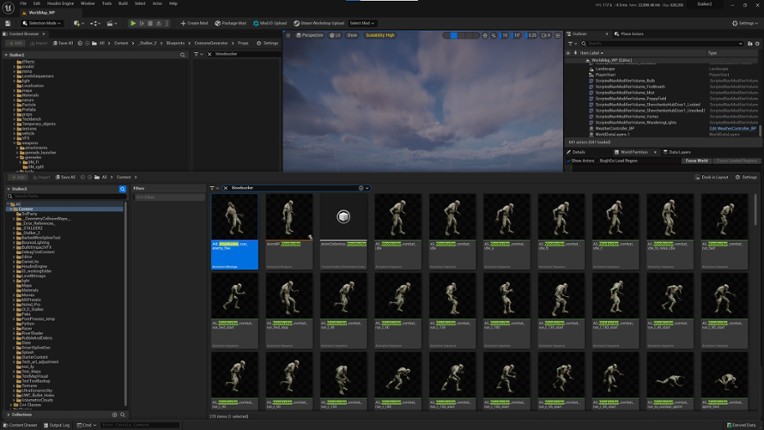Click the Outliner settings gear icon
Viewport: 764px width, 430px height.
coord(757,43)
